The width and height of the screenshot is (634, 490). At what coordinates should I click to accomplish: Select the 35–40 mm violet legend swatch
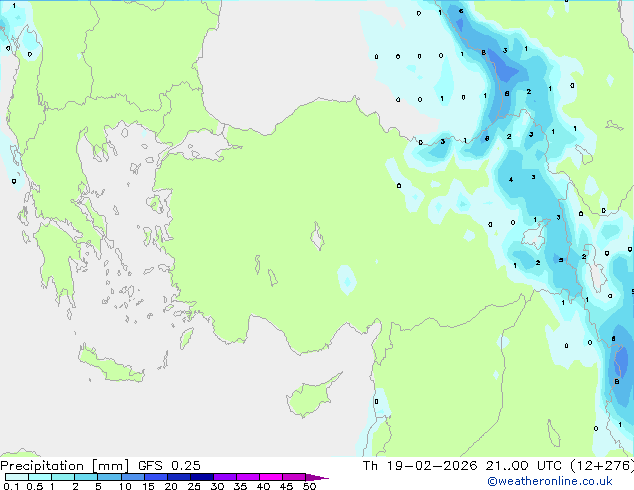coord(248,477)
